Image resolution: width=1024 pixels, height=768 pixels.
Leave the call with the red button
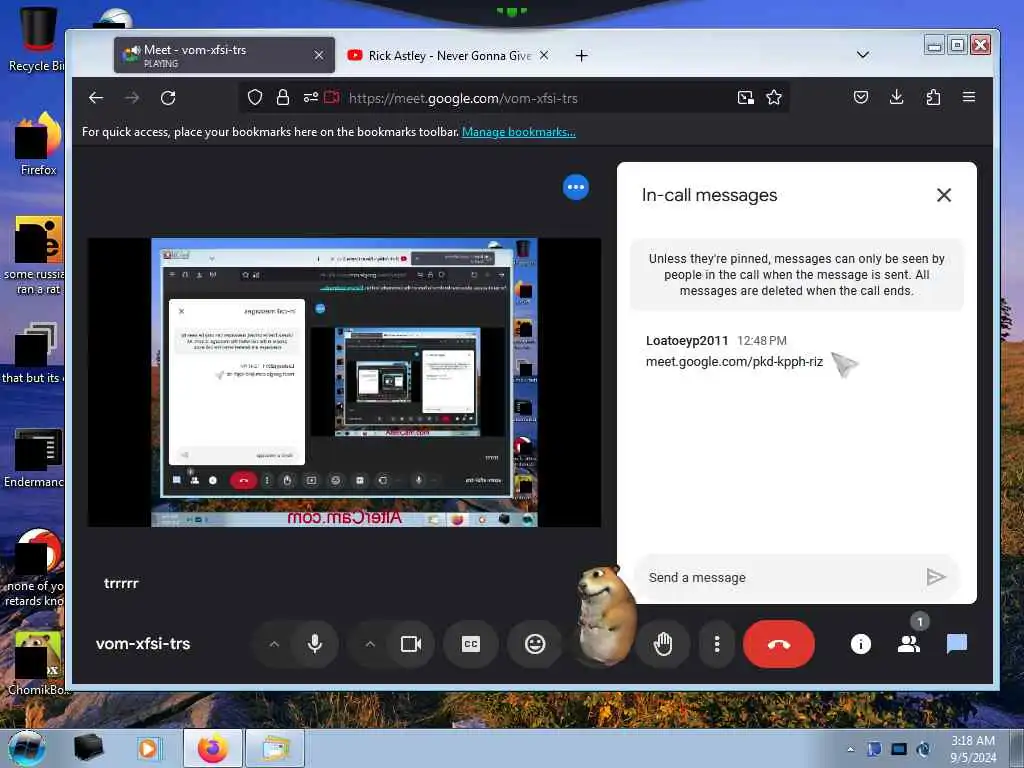pyautogui.click(x=778, y=644)
